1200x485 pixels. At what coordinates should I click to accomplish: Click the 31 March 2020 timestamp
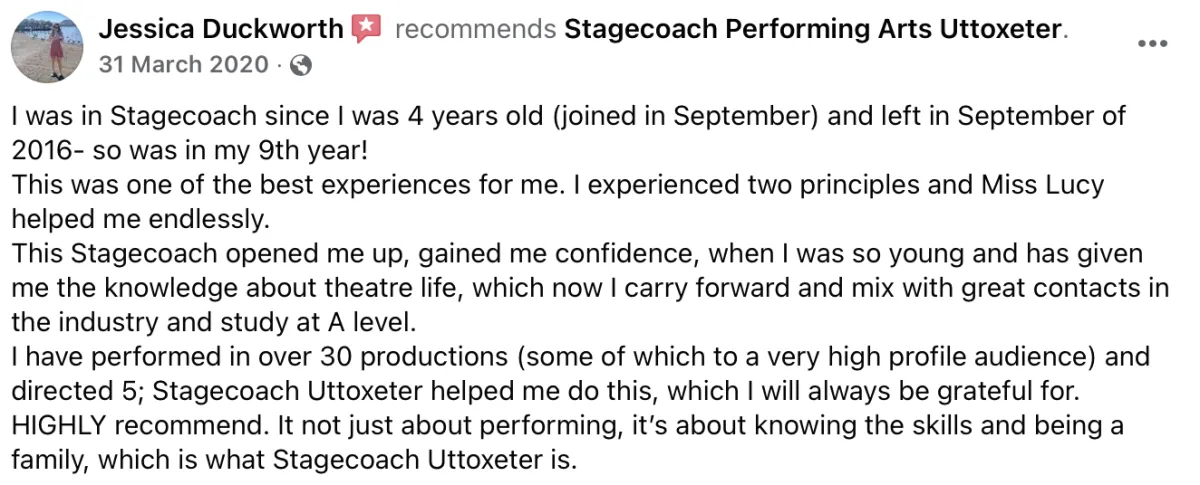pyautogui.click(x=183, y=66)
